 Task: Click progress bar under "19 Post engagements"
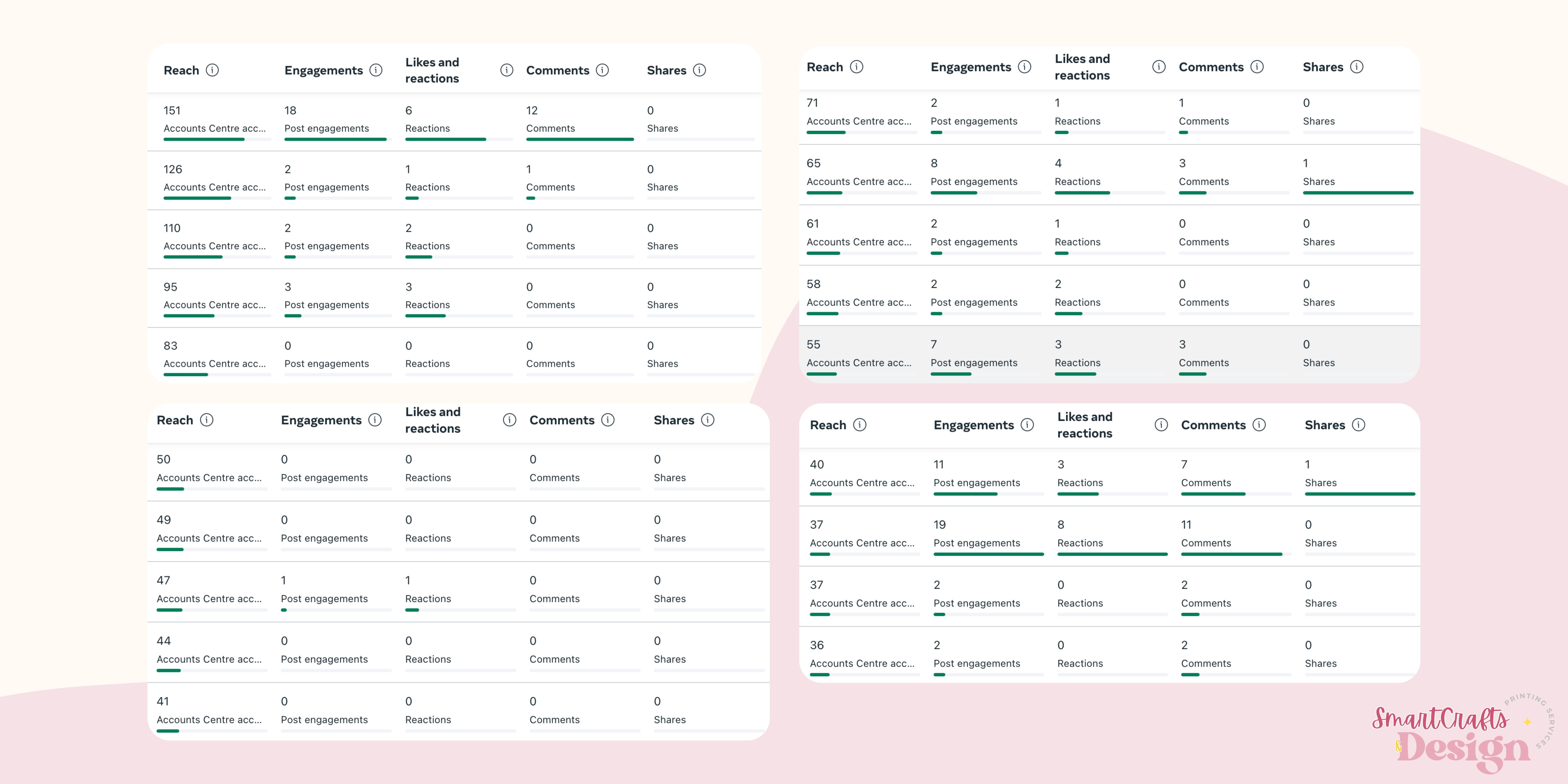point(989,554)
